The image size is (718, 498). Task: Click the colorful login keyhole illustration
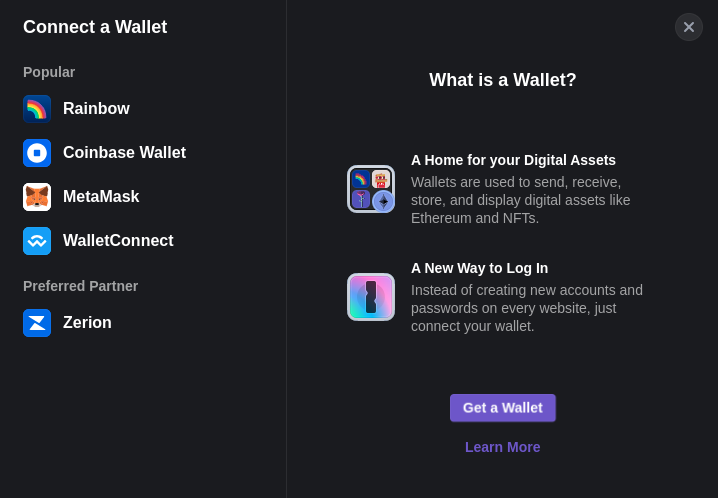point(371,297)
